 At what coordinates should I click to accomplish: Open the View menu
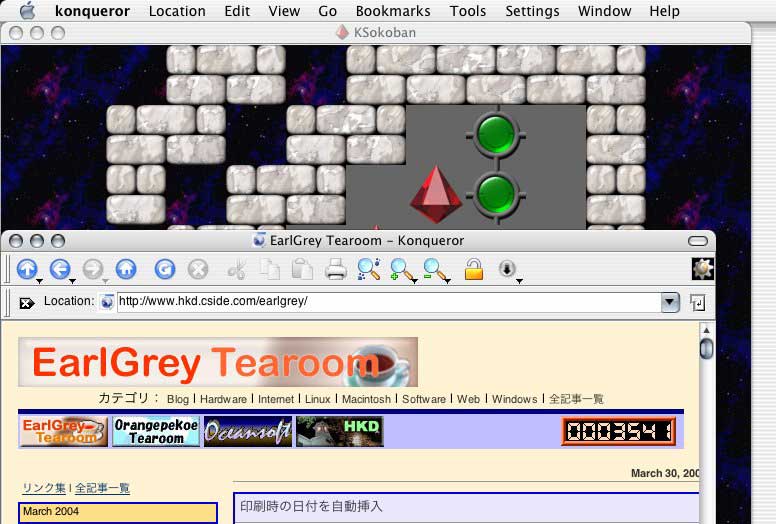[284, 11]
